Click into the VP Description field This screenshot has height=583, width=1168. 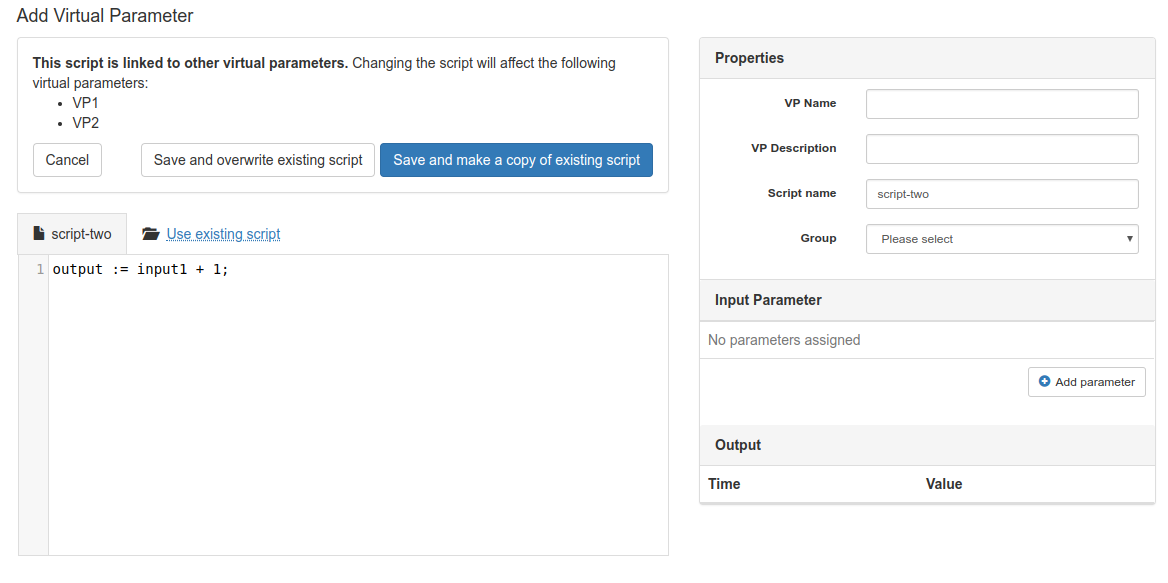tap(1001, 149)
